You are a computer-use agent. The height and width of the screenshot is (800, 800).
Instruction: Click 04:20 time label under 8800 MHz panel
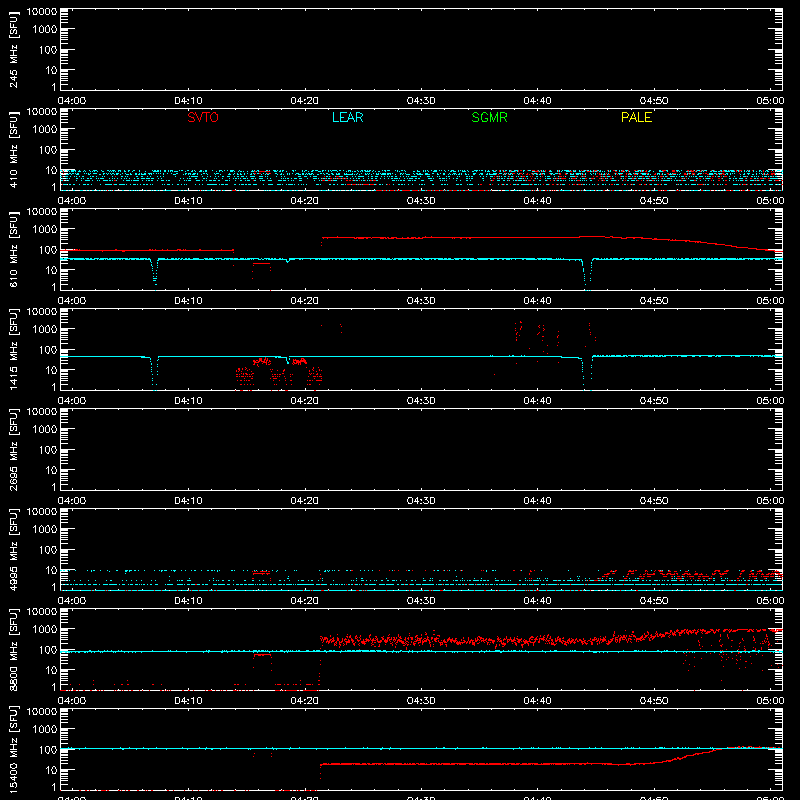[305, 701]
